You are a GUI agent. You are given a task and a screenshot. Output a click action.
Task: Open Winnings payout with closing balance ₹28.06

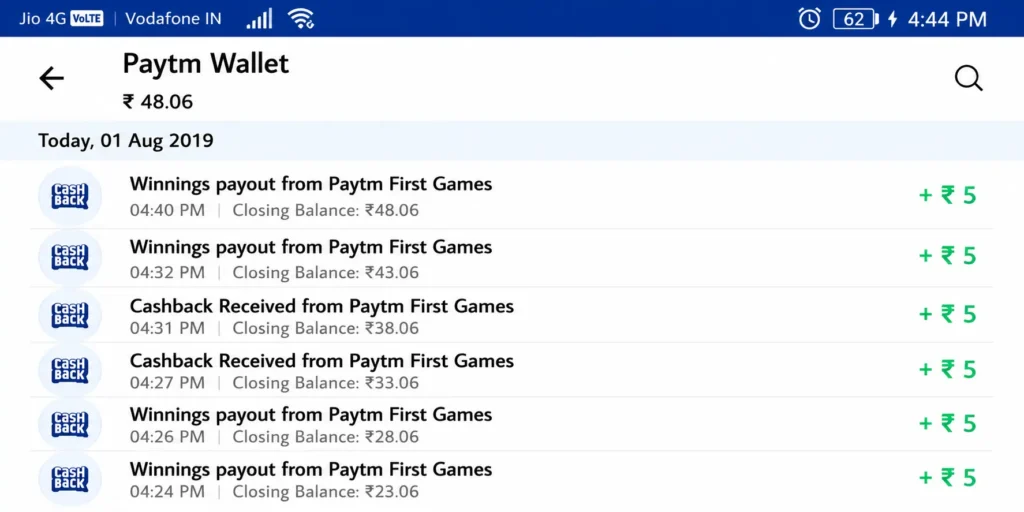pos(512,424)
